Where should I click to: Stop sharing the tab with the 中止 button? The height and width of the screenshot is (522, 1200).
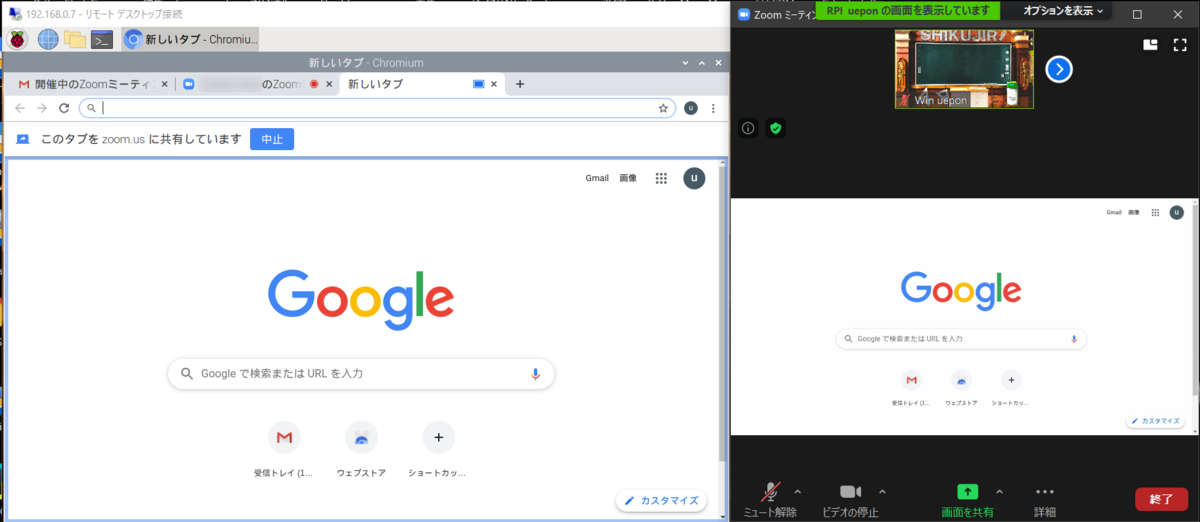(272, 139)
